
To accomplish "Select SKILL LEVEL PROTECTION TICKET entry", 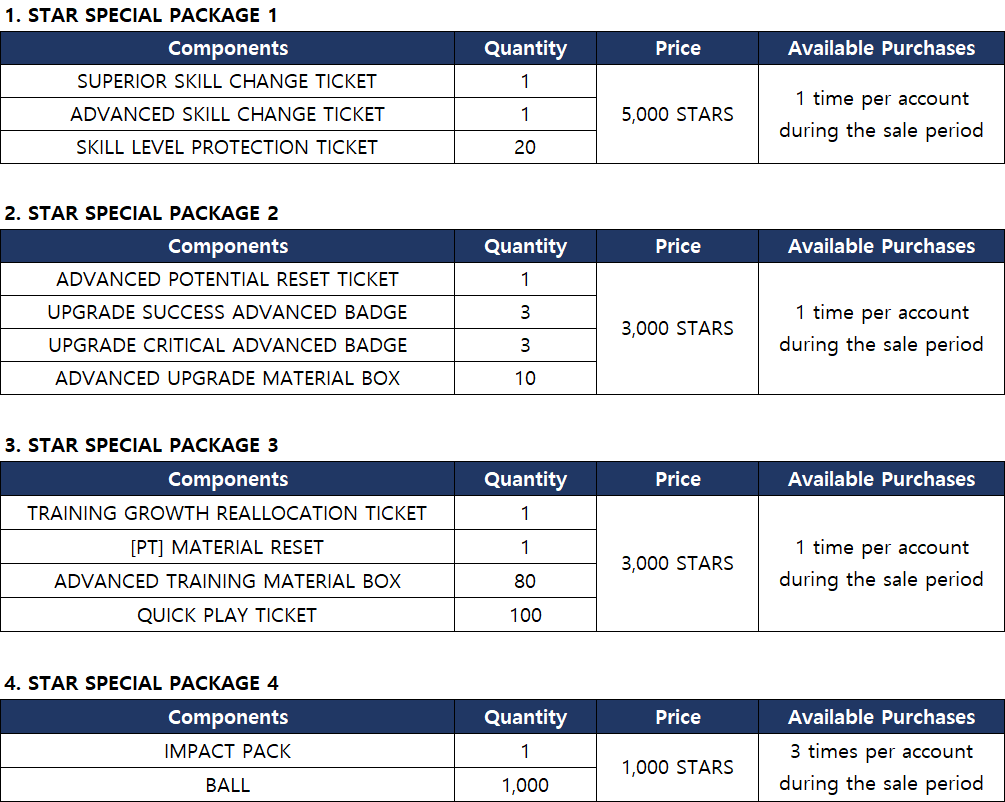I will click(x=227, y=147).
